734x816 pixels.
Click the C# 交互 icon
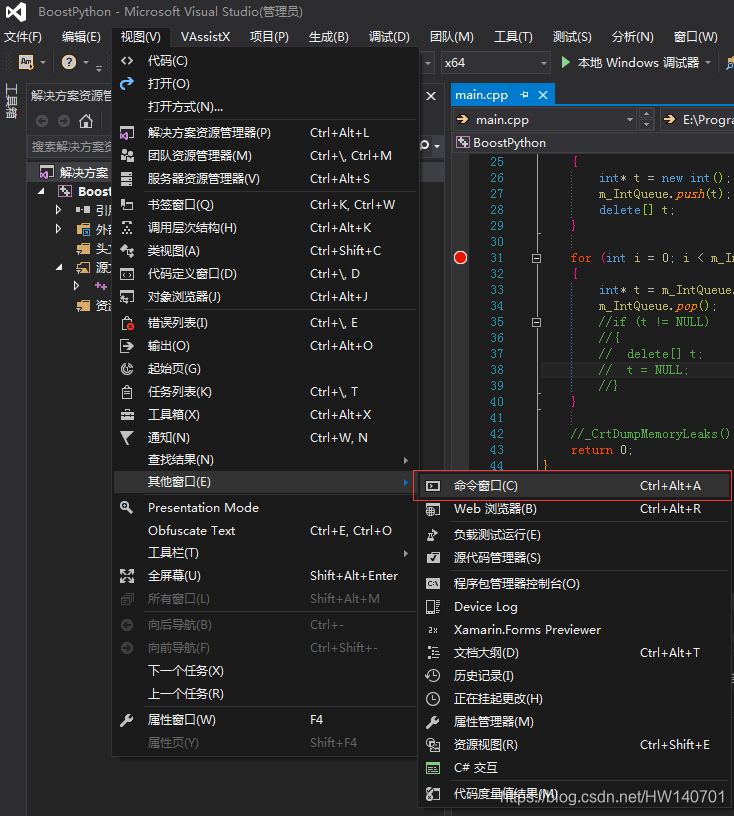point(433,768)
